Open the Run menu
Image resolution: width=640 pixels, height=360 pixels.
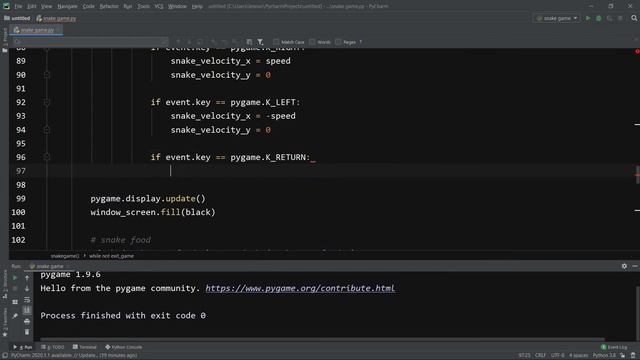click(128, 6)
